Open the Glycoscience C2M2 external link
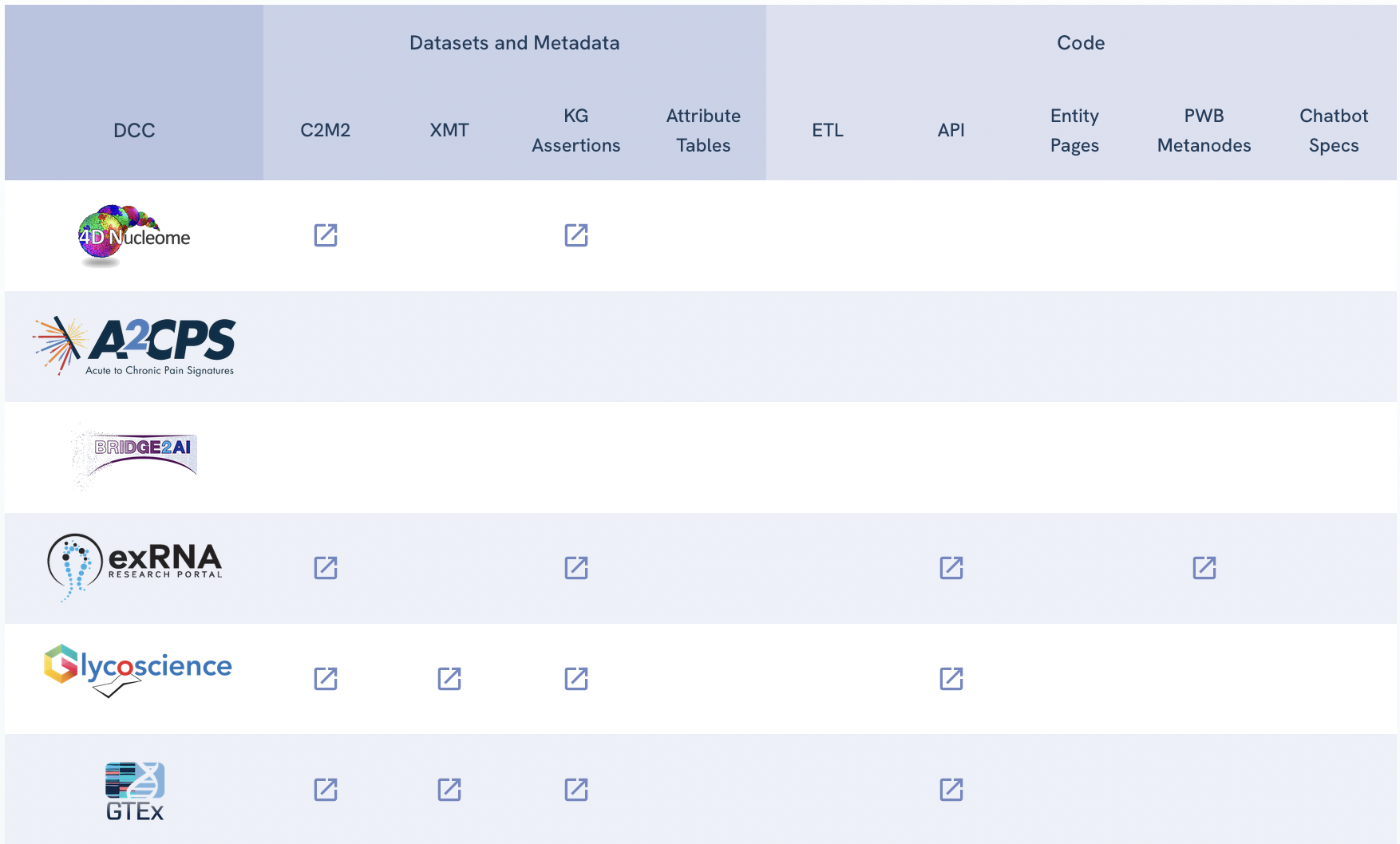 coord(325,679)
